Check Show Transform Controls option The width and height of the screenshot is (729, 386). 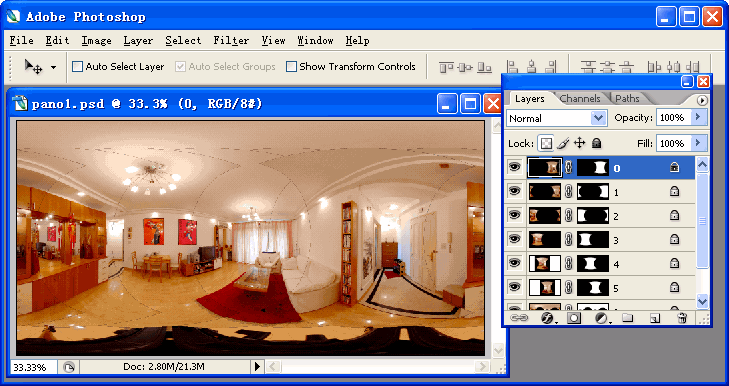291,67
